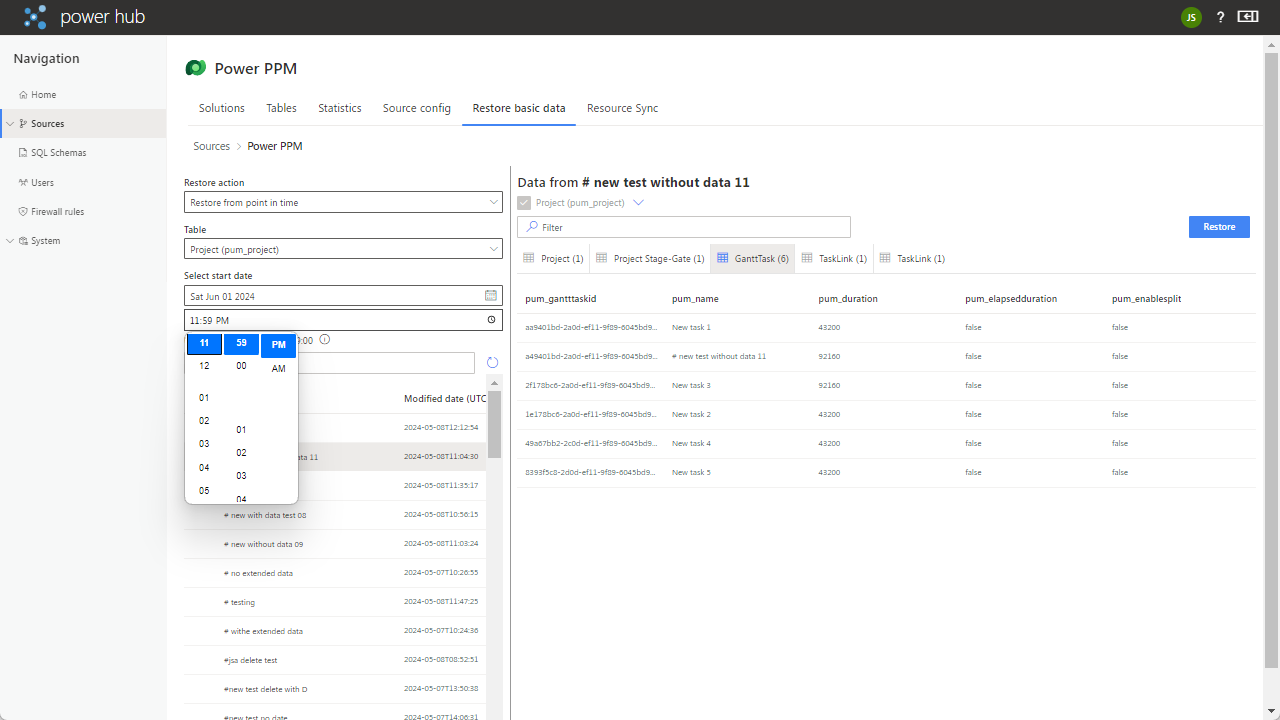Click the blue Restore button
The height and width of the screenshot is (720, 1280).
(1219, 227)
